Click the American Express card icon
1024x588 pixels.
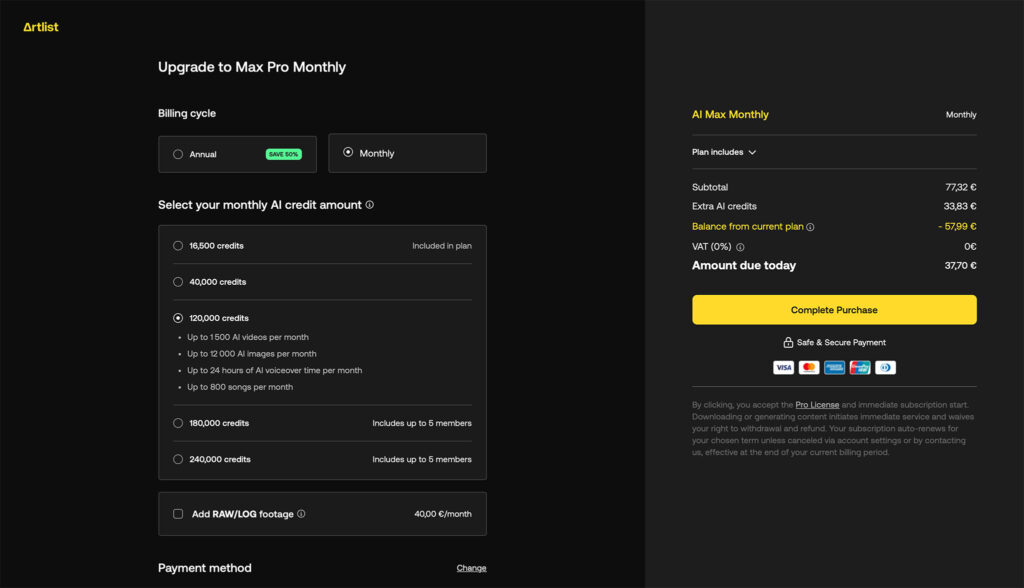[834, 368]
